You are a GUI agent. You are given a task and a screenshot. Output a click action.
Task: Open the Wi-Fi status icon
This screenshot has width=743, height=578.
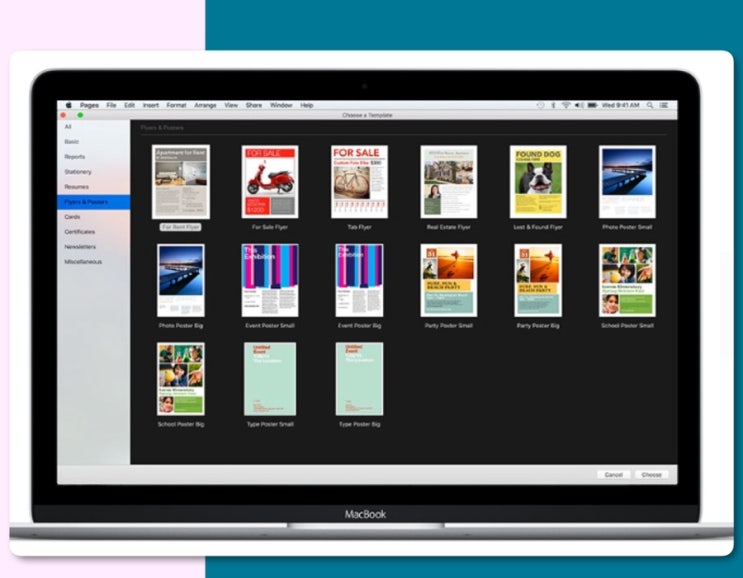[x=565, y=105]
